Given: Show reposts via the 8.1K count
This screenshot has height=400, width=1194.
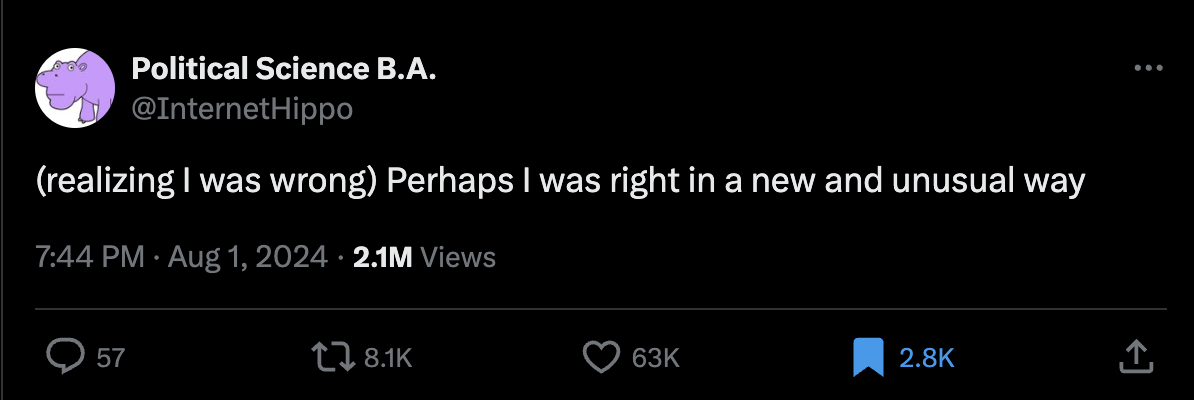Looking at the screenshot, I should pyautogui.click(x=388, y=357).
